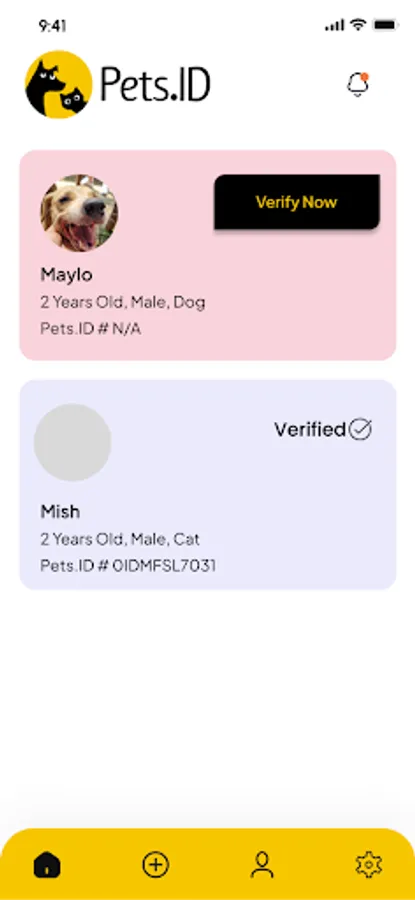Select the lavender Mish pet card
The width and height of the screenshot is (415, 900).
coord(208,484)
